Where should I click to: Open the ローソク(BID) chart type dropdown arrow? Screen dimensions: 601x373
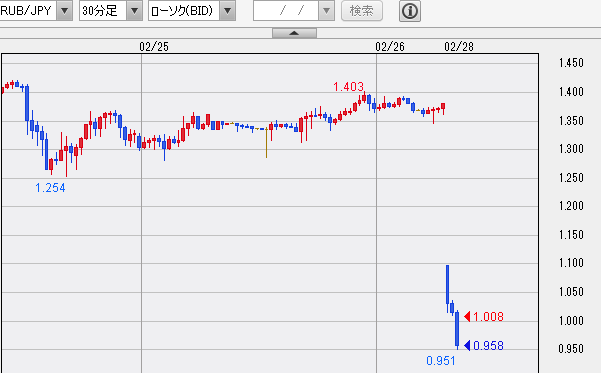pyautogui.click(x=227, y=11)
